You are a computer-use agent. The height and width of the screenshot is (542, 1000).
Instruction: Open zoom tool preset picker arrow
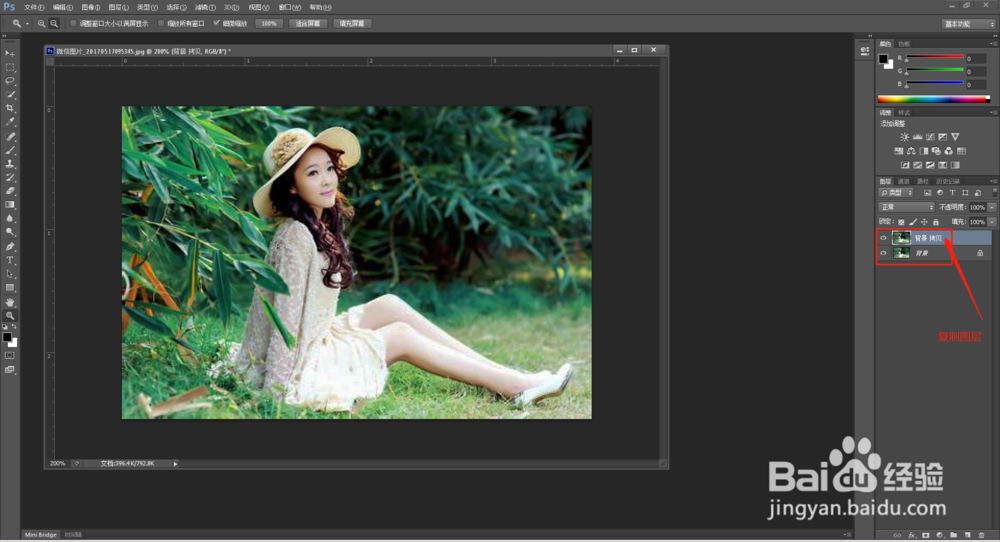(x=27, y=24)
